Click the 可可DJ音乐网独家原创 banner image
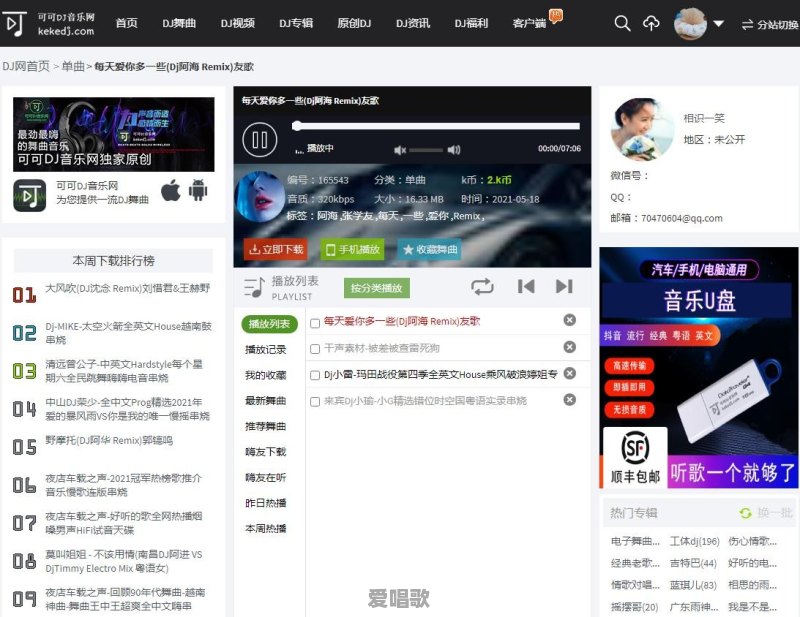800x617 pixels. pos(114,134)
